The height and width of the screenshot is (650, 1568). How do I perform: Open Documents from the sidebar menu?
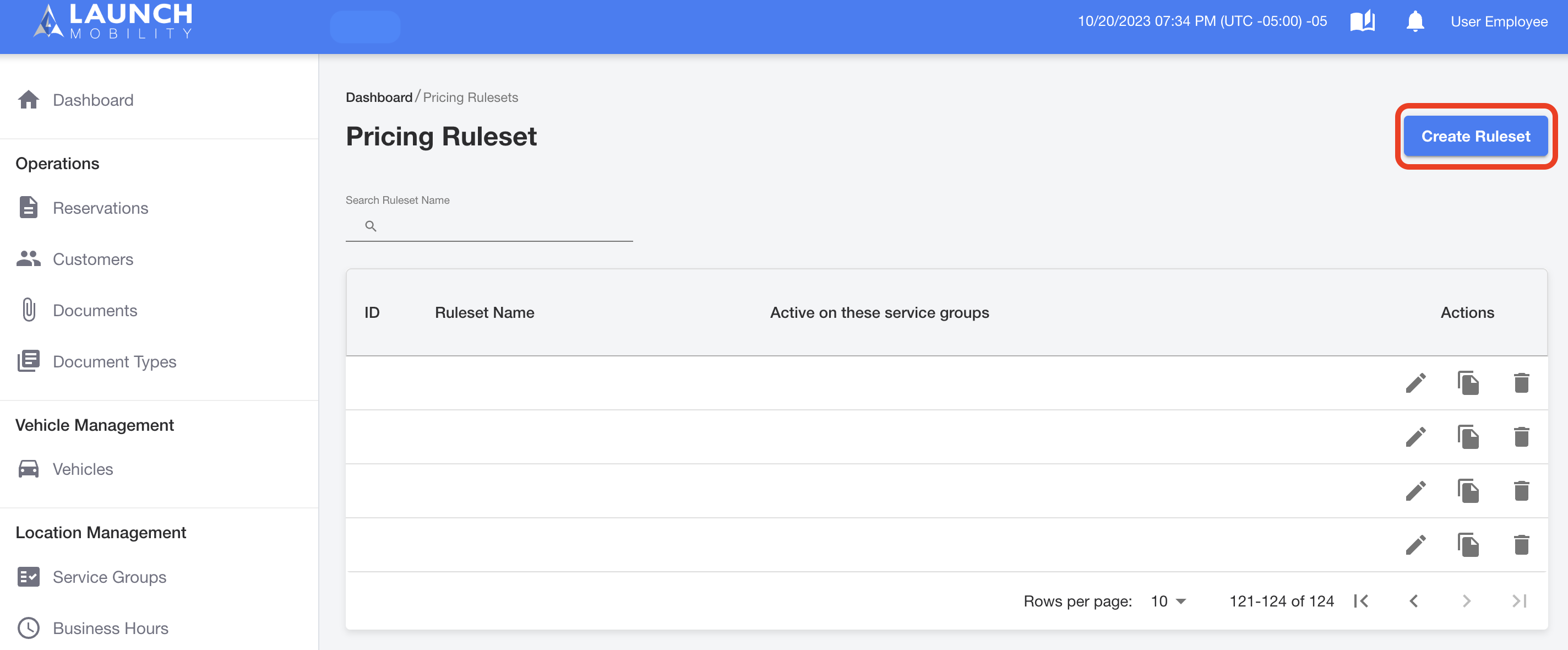(95, 310)
